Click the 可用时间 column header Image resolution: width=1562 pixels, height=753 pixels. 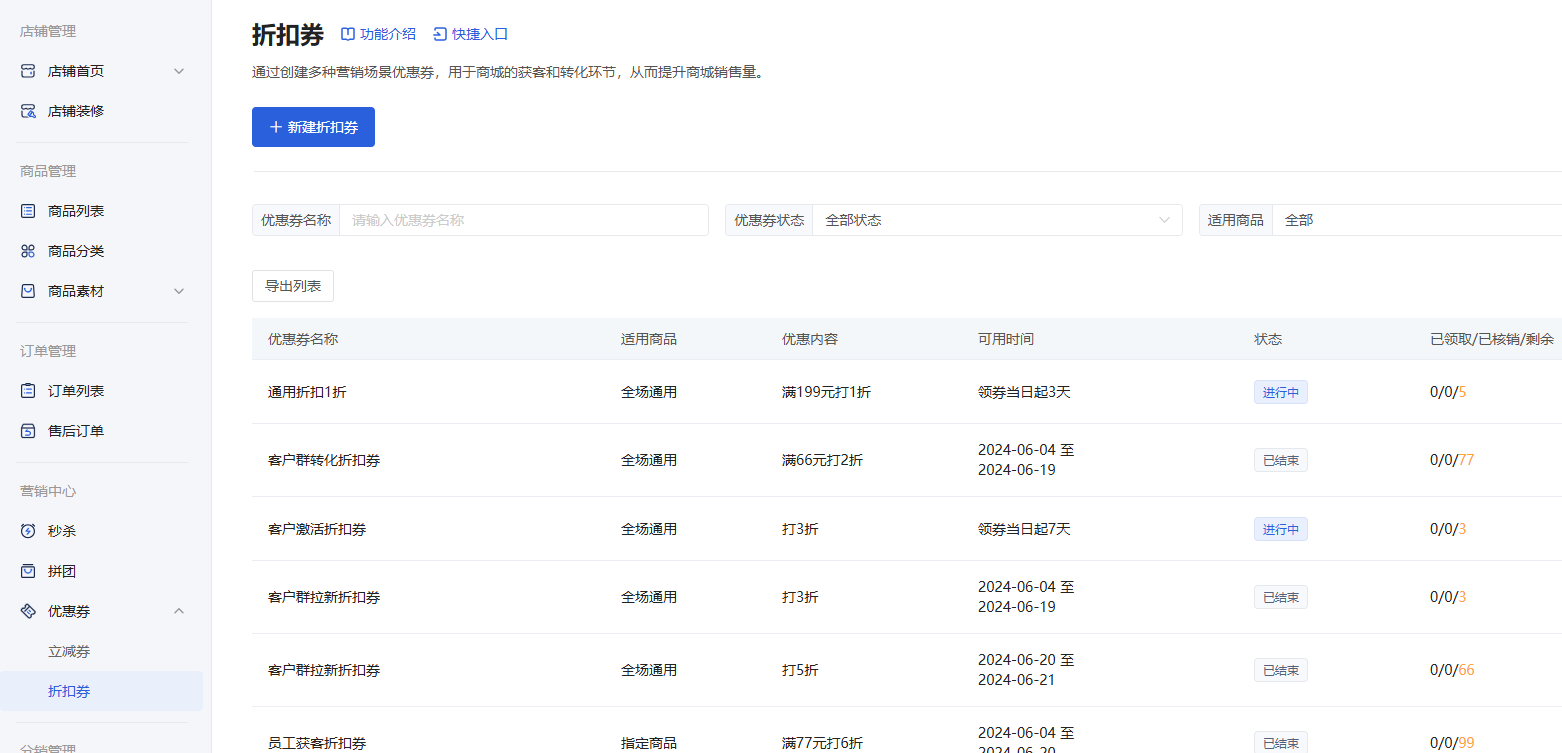click(1006, 339)
